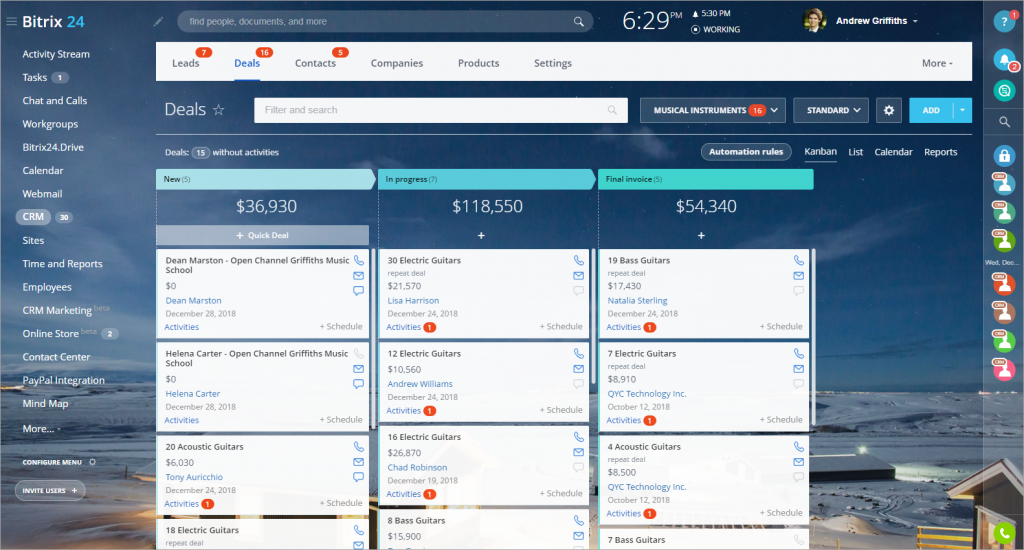Open the Companies tab
Viewport: 1024px width, 550px height.
pos(397,63)
